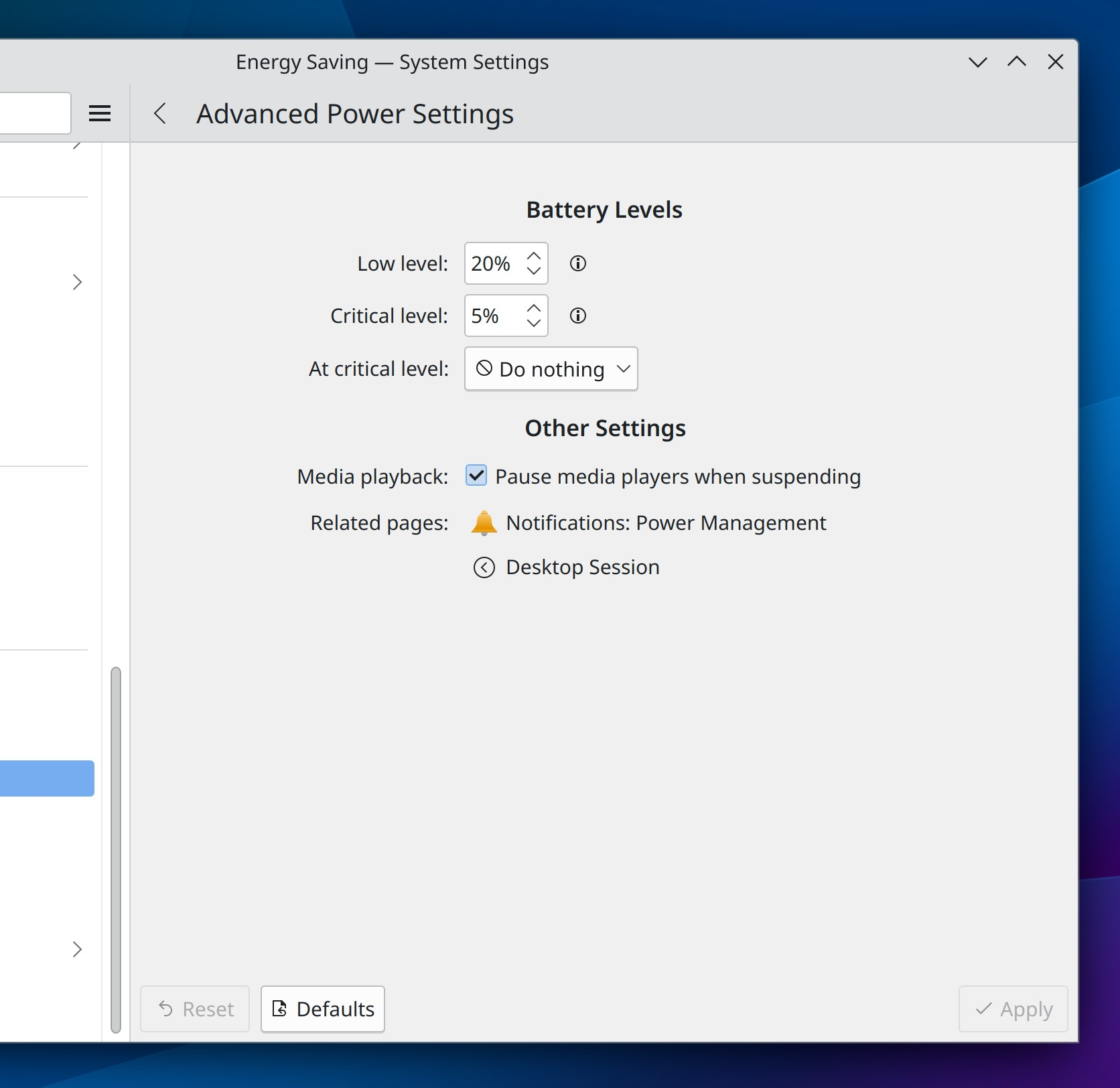Decrease the Critical level percentage
The image size is (1120, 1088).
(x=534, y=324)
